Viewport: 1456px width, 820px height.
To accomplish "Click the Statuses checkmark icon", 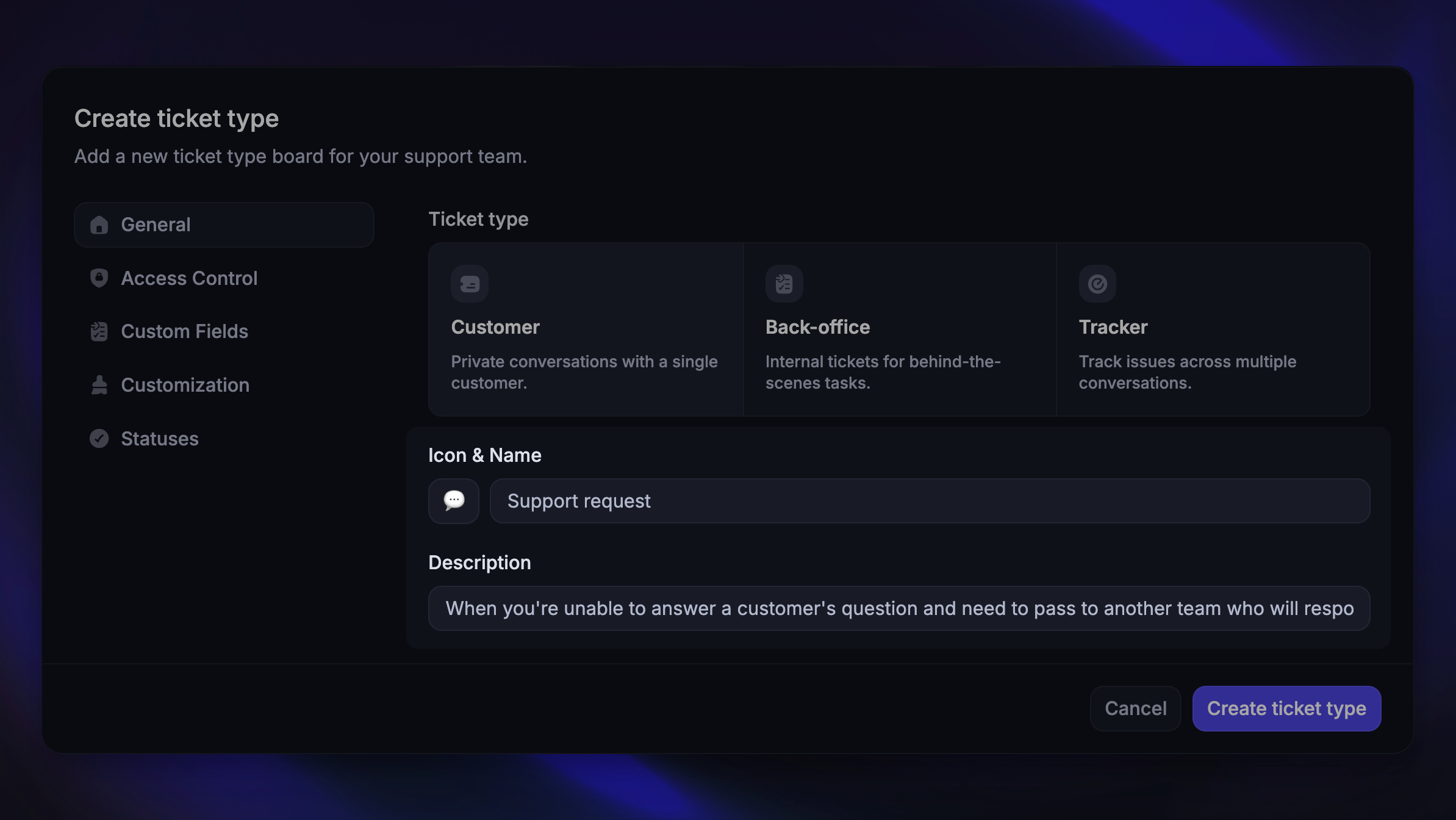I will point(99,439).
